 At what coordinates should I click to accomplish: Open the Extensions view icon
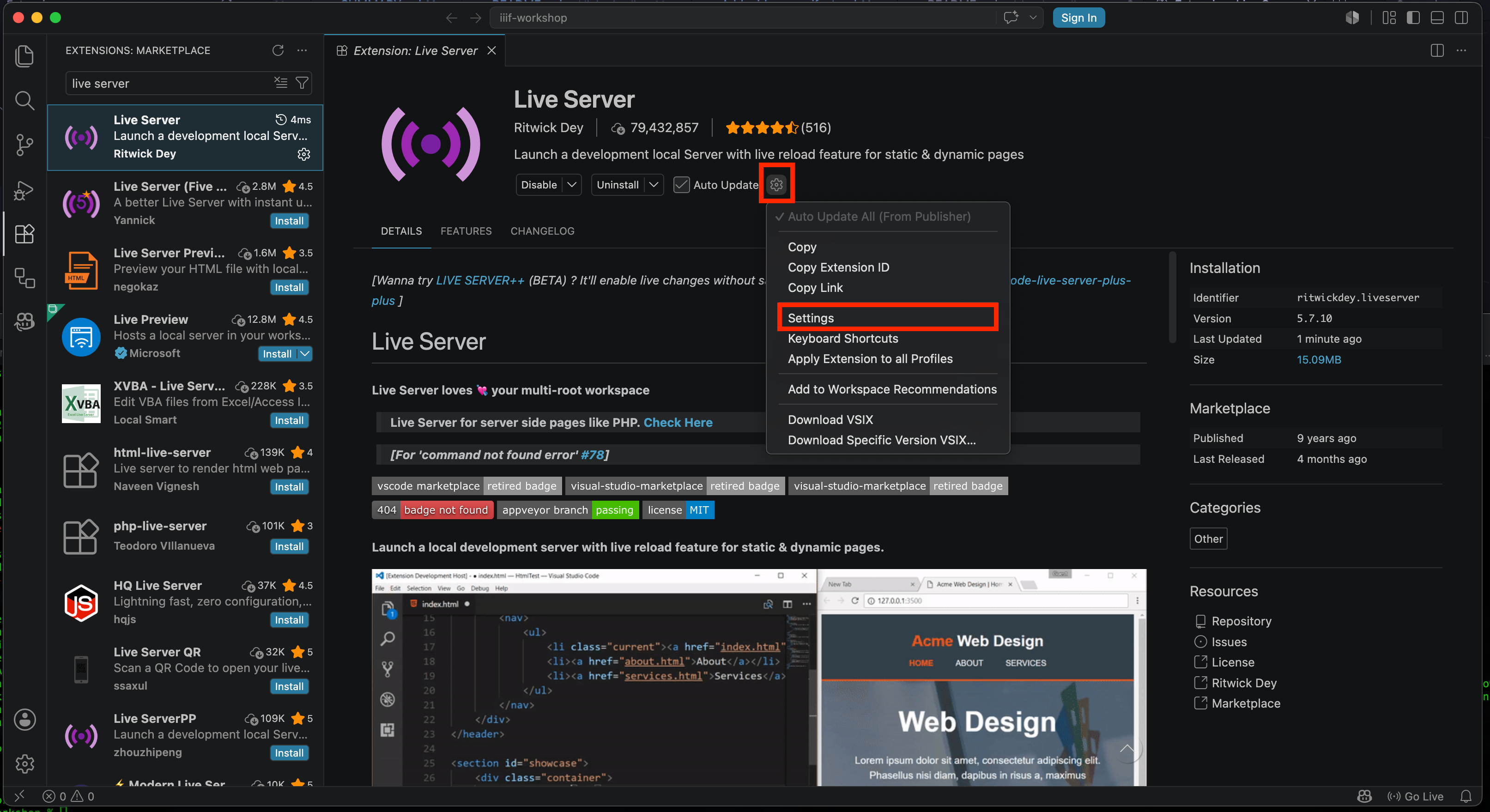point(24,234)
